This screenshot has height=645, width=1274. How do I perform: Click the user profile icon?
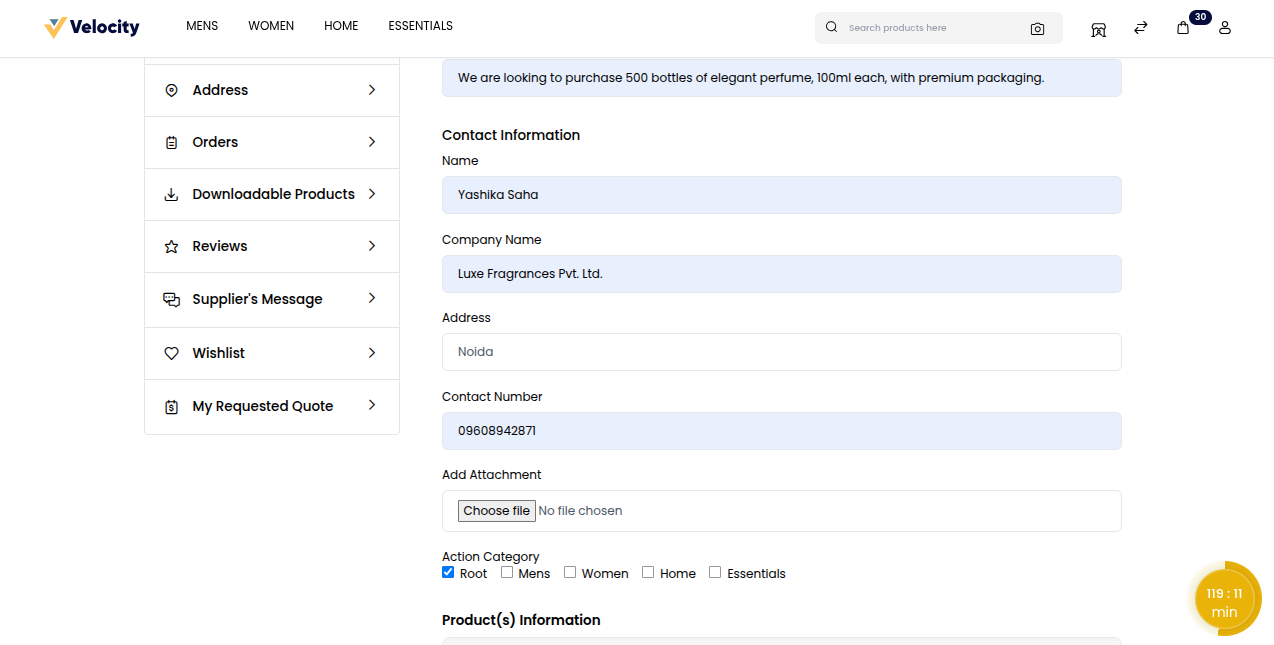[1225, 28]
